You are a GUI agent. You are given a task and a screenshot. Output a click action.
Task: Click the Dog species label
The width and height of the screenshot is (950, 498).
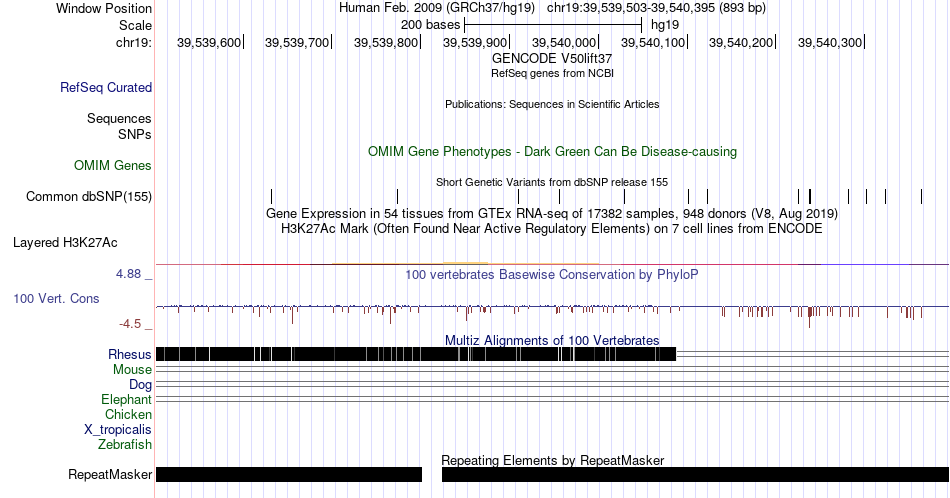(x=140, y=385)
